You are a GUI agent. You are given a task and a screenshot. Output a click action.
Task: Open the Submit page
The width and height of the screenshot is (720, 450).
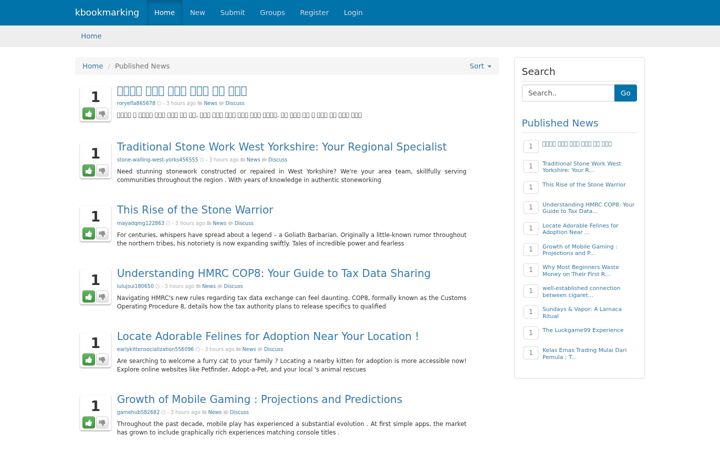pyautogui.click(x=232, y=12)
